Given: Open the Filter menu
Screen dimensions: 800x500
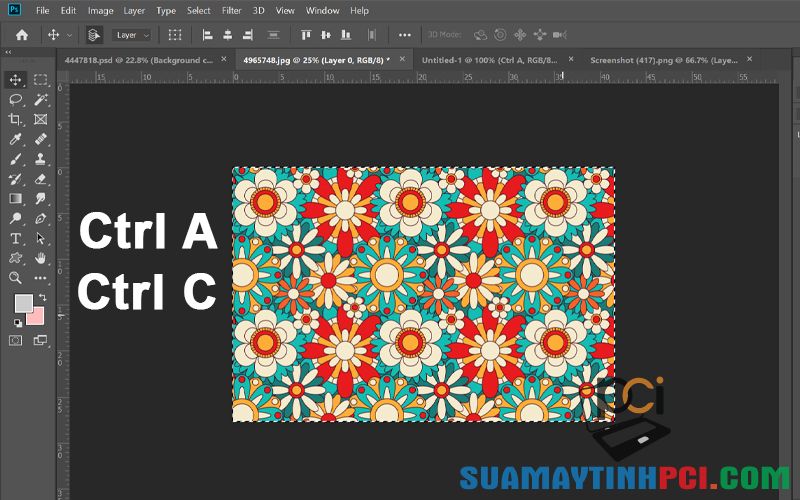Looking at the screenshot, I should pyautogui.click(x=232, y=10).
